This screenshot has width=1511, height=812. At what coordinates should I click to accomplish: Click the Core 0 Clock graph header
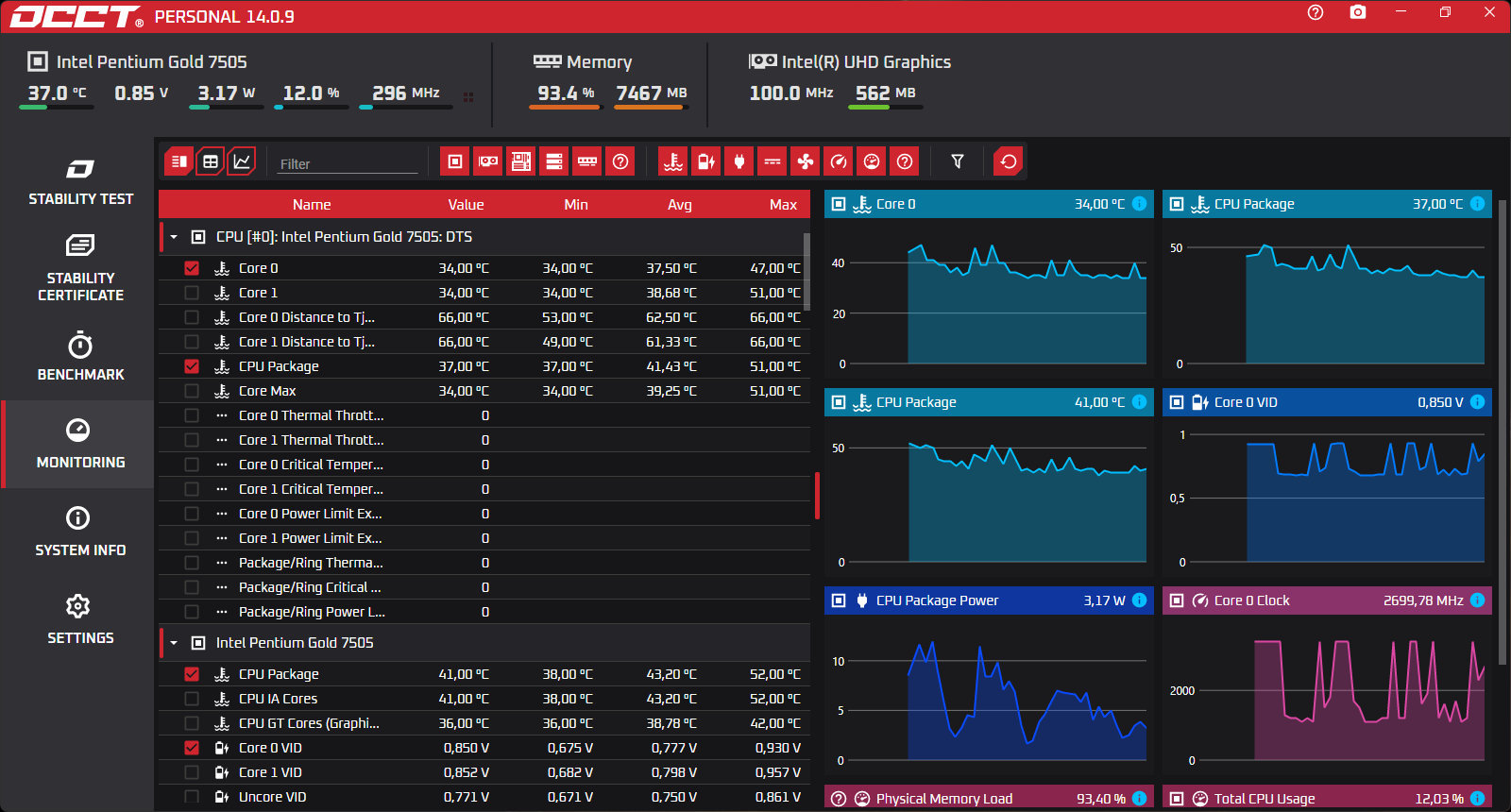pyautogui.click(x=1327, y=601)
